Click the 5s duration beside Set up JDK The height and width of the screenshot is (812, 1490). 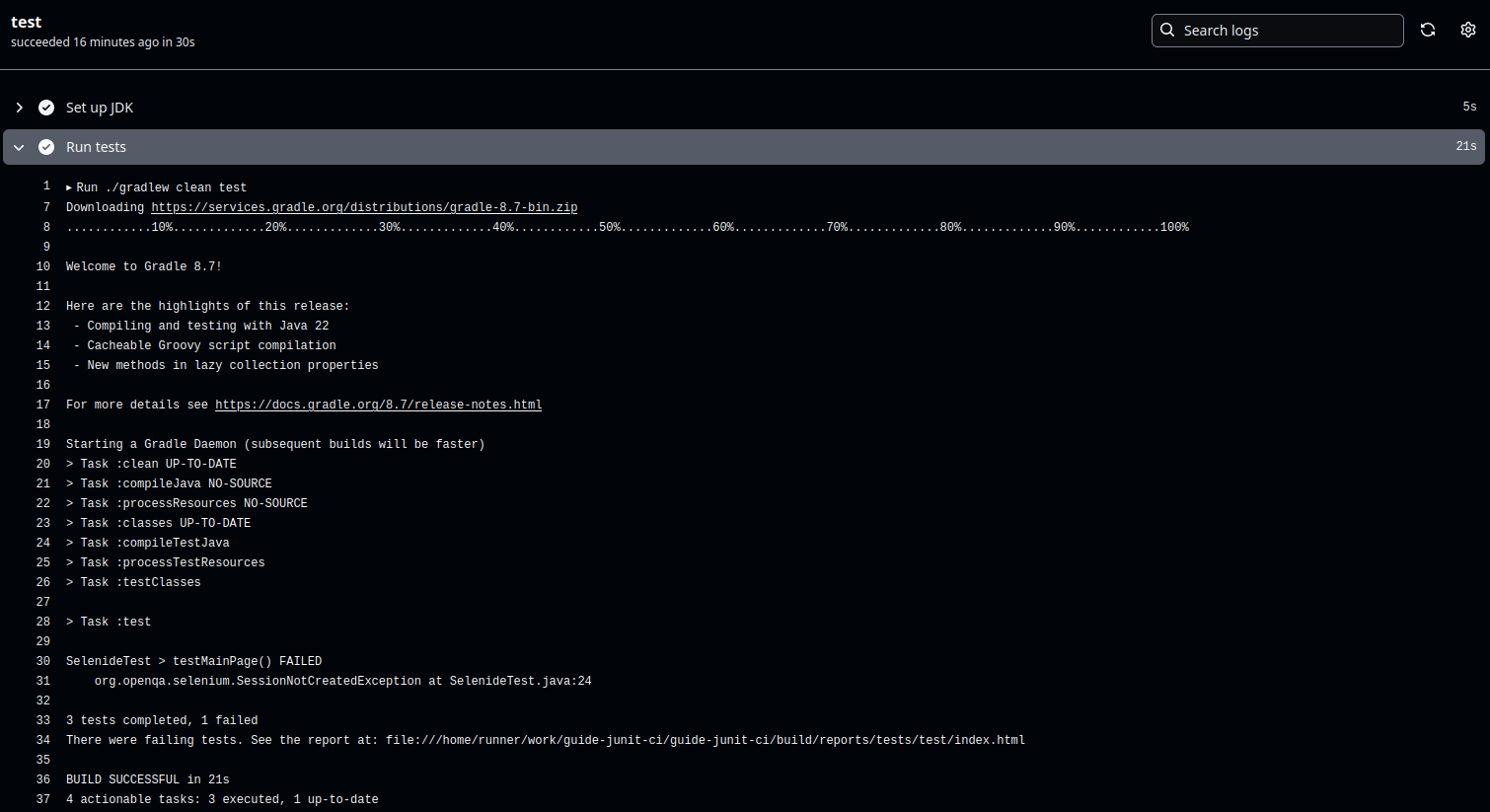tap(1468, 106)
